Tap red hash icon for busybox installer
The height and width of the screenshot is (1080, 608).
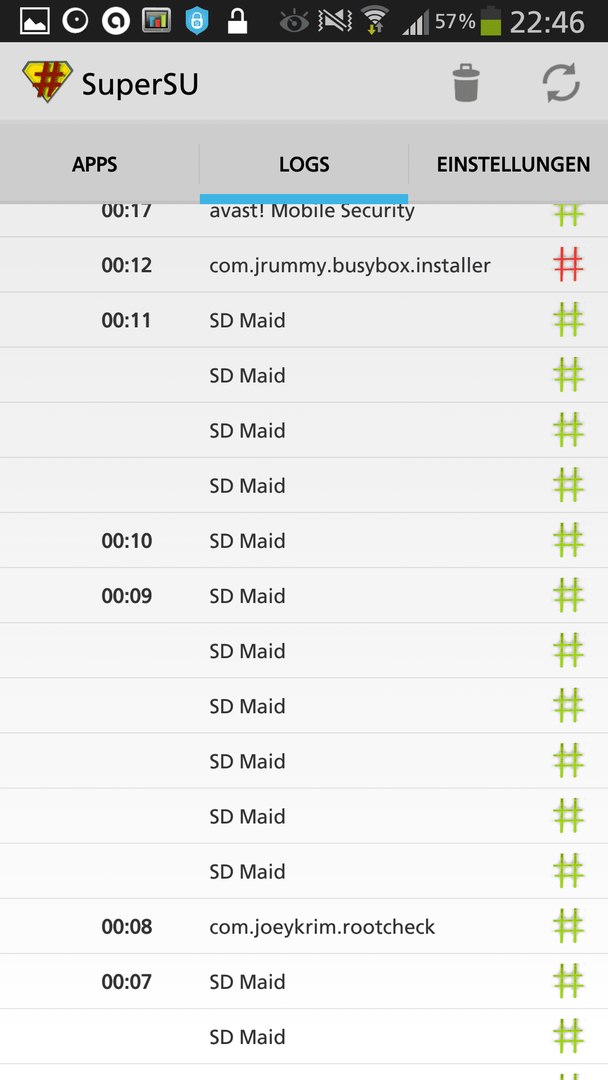coord(569,264)
